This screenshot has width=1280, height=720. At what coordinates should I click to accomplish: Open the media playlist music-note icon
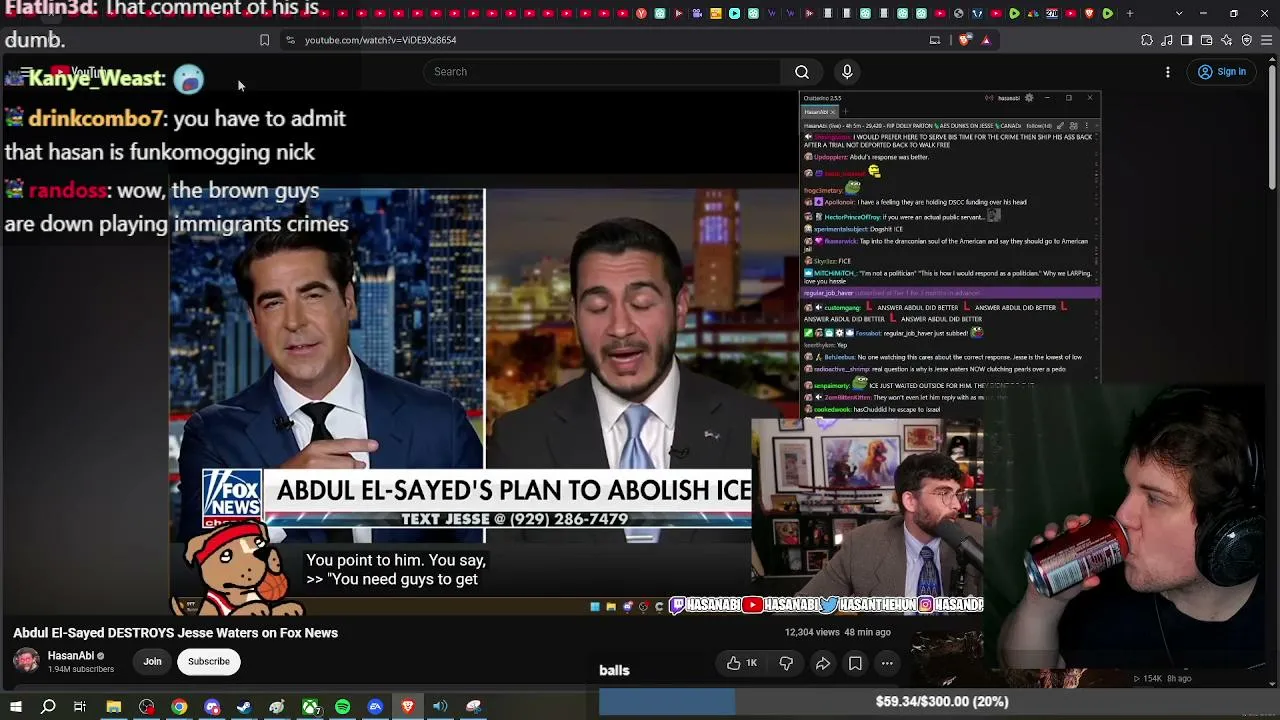click(1167, 40)
